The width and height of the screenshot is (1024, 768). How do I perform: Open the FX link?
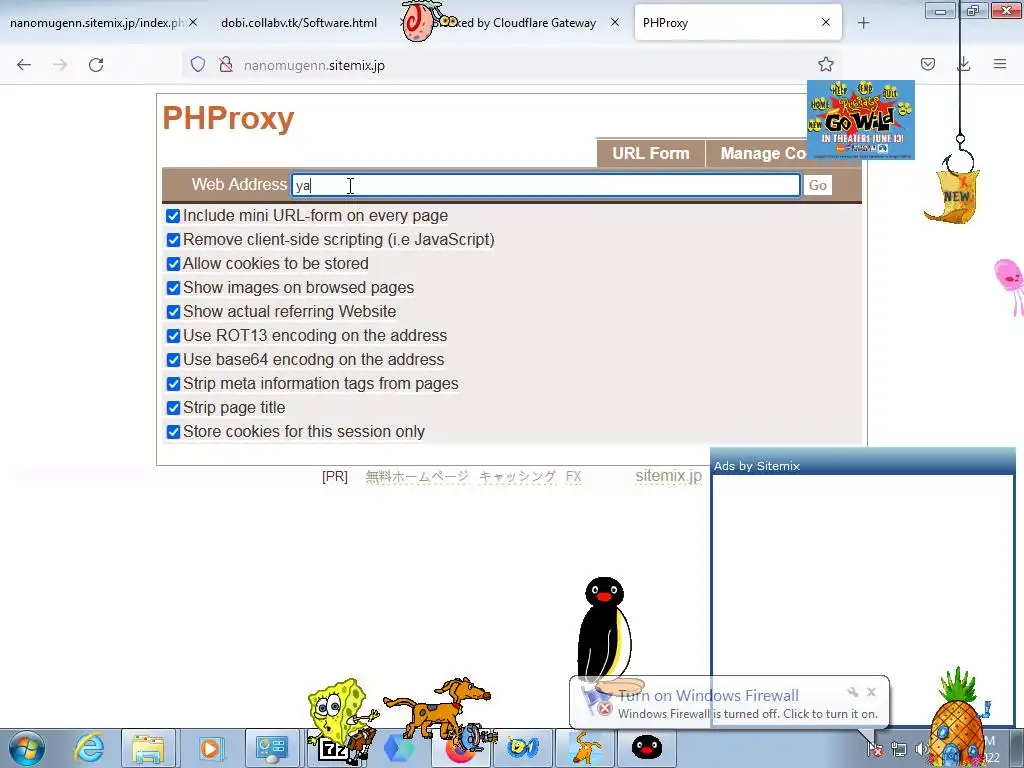point(573,477)
